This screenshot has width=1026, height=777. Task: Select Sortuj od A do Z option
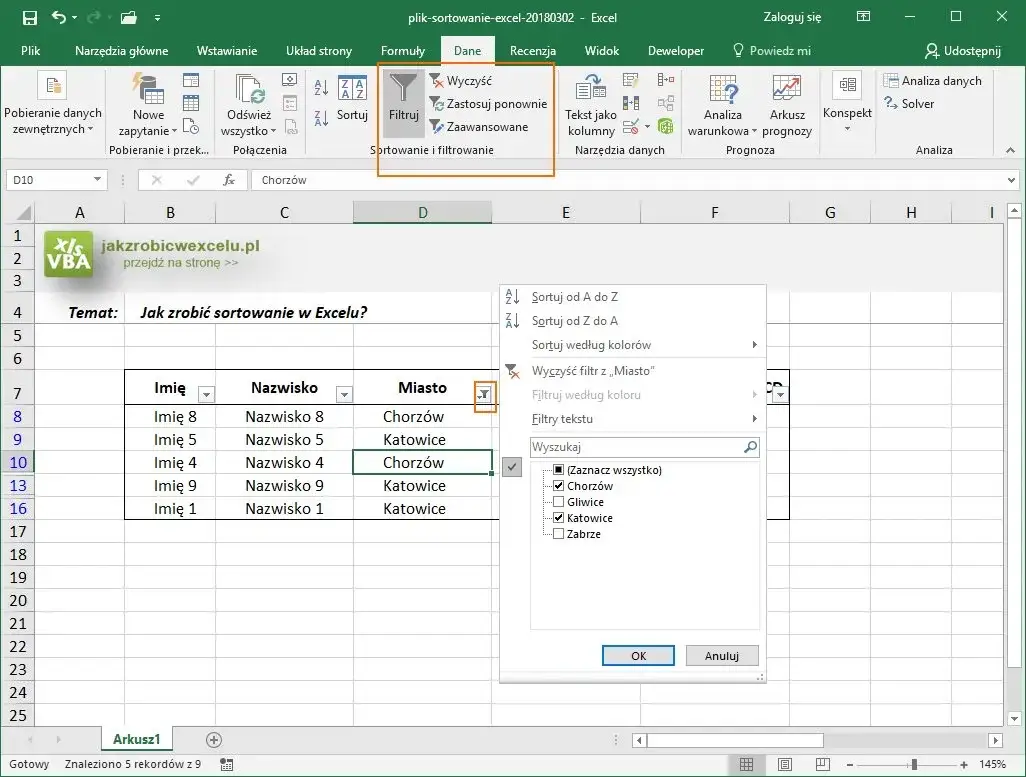[575, 297]
